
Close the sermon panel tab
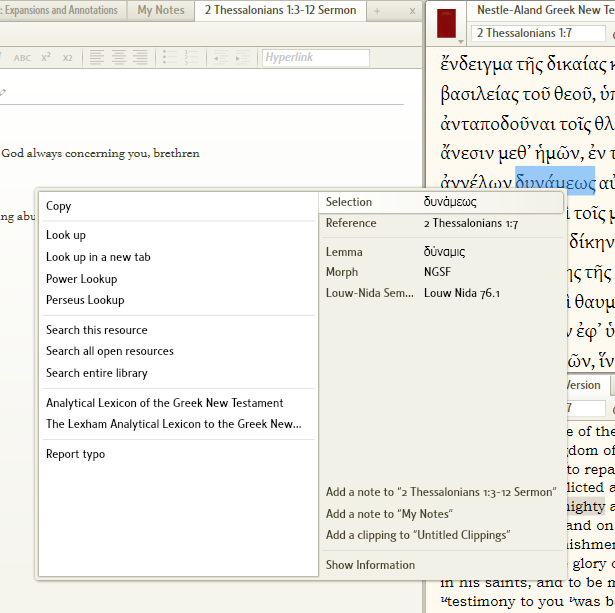click(412, 11)
